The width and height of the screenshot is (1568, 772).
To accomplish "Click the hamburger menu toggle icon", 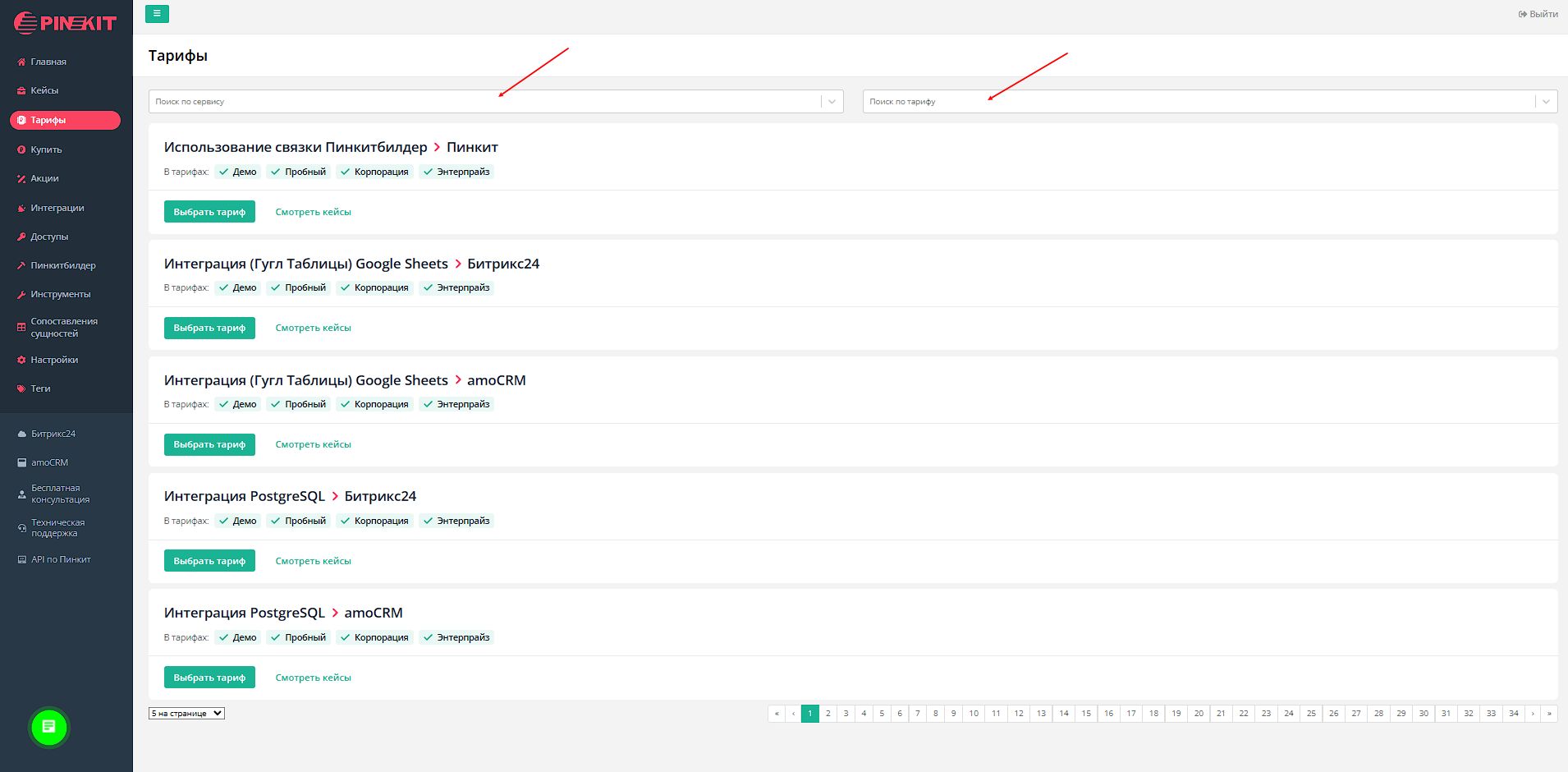I will click(157, 14).
